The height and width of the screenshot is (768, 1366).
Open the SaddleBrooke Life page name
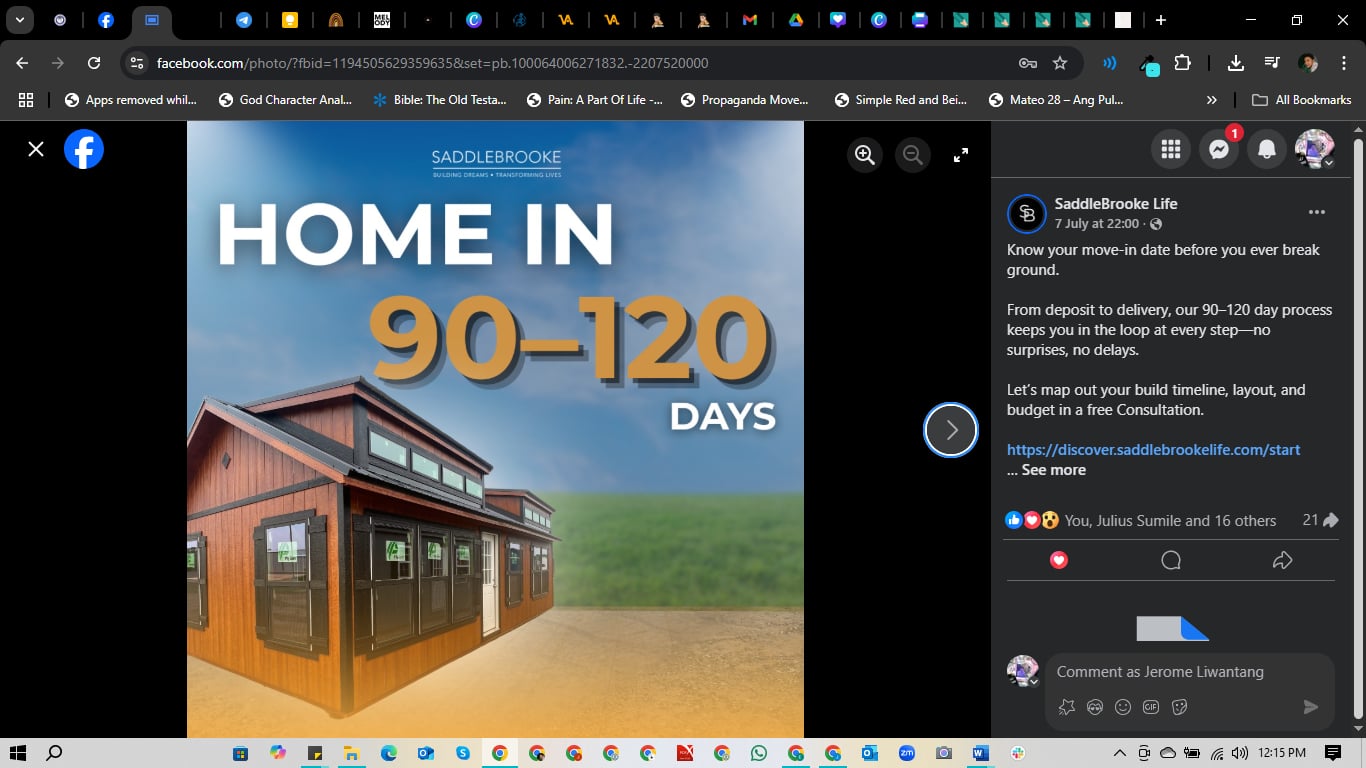1116,204
